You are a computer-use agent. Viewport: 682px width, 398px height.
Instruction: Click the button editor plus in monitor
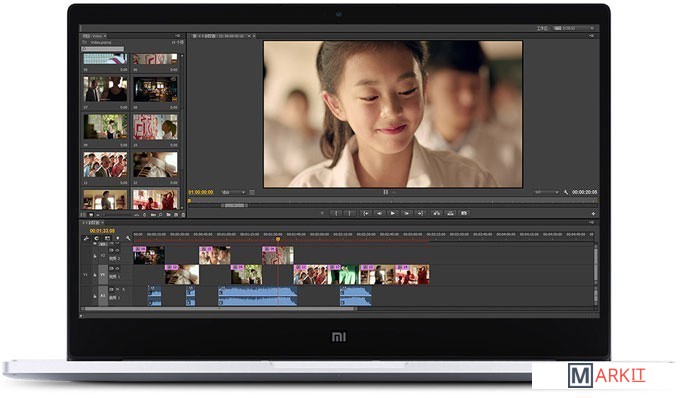coord(593,214)
